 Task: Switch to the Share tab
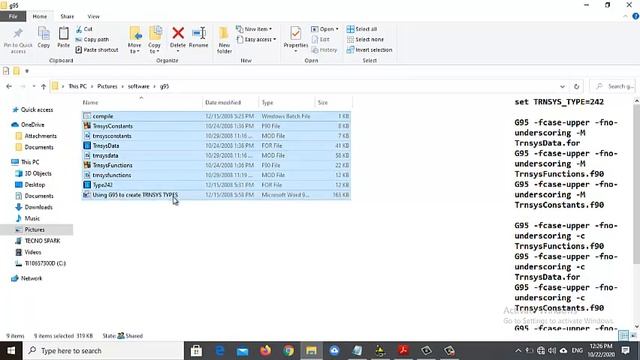(67, 16)
